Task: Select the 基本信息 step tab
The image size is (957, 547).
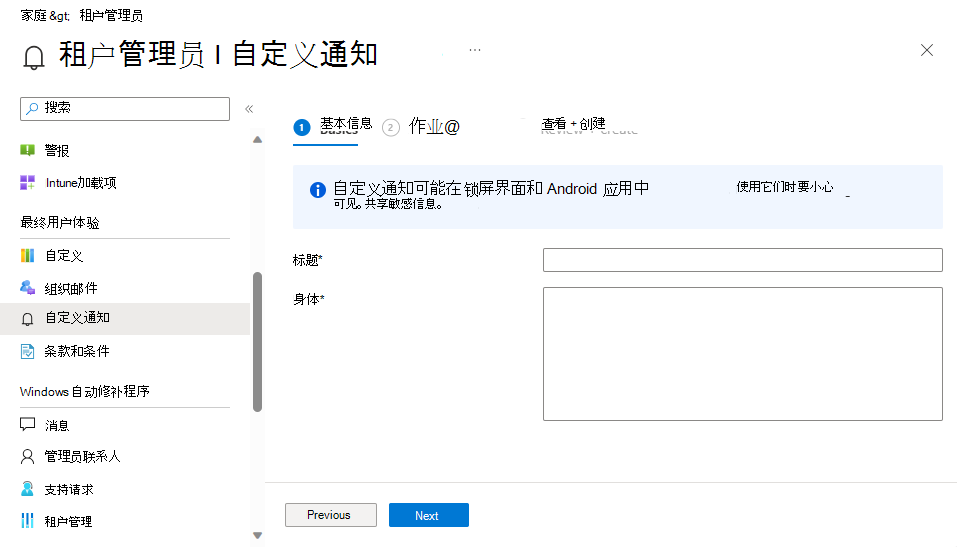Action: click(346, 124)
